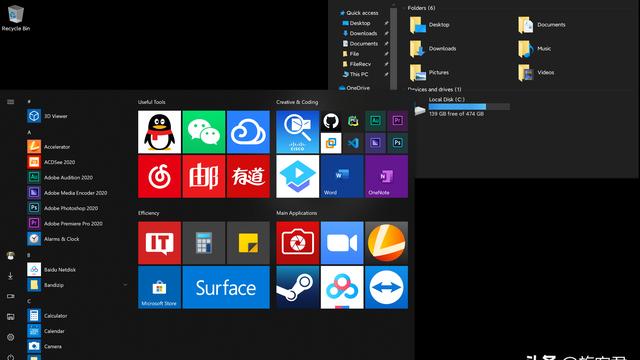Open the user account avatar in Start rail
640x360 pixels.
pyautogui.click(x=11, y=256)
